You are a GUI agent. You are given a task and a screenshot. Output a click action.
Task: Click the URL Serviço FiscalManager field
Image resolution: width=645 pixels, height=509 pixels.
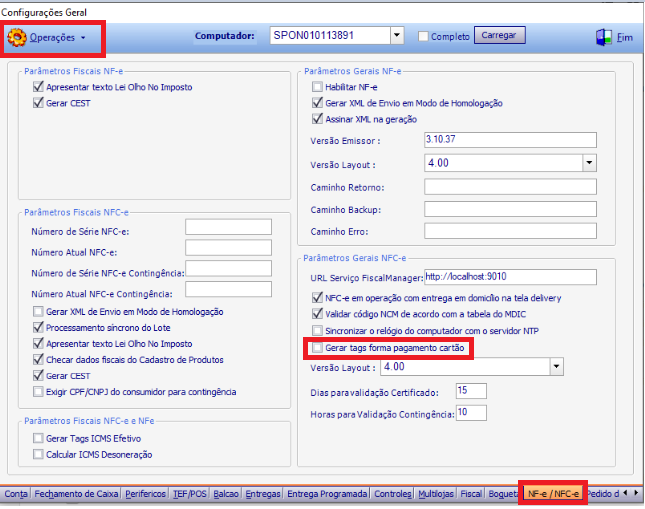point(510,277)
